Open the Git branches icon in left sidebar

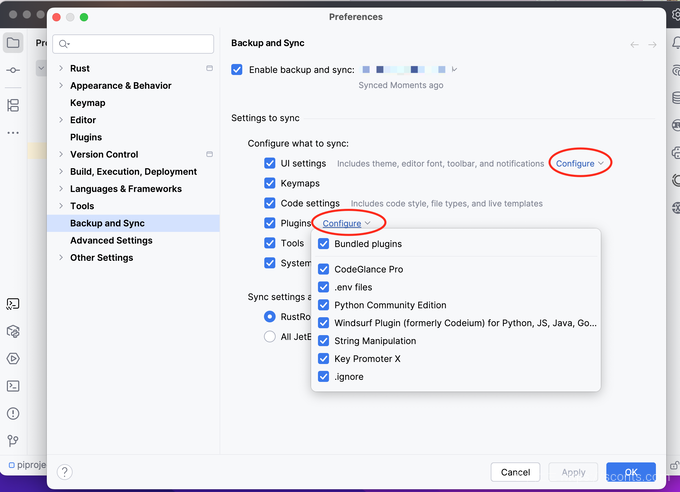(x=13, y=441)
